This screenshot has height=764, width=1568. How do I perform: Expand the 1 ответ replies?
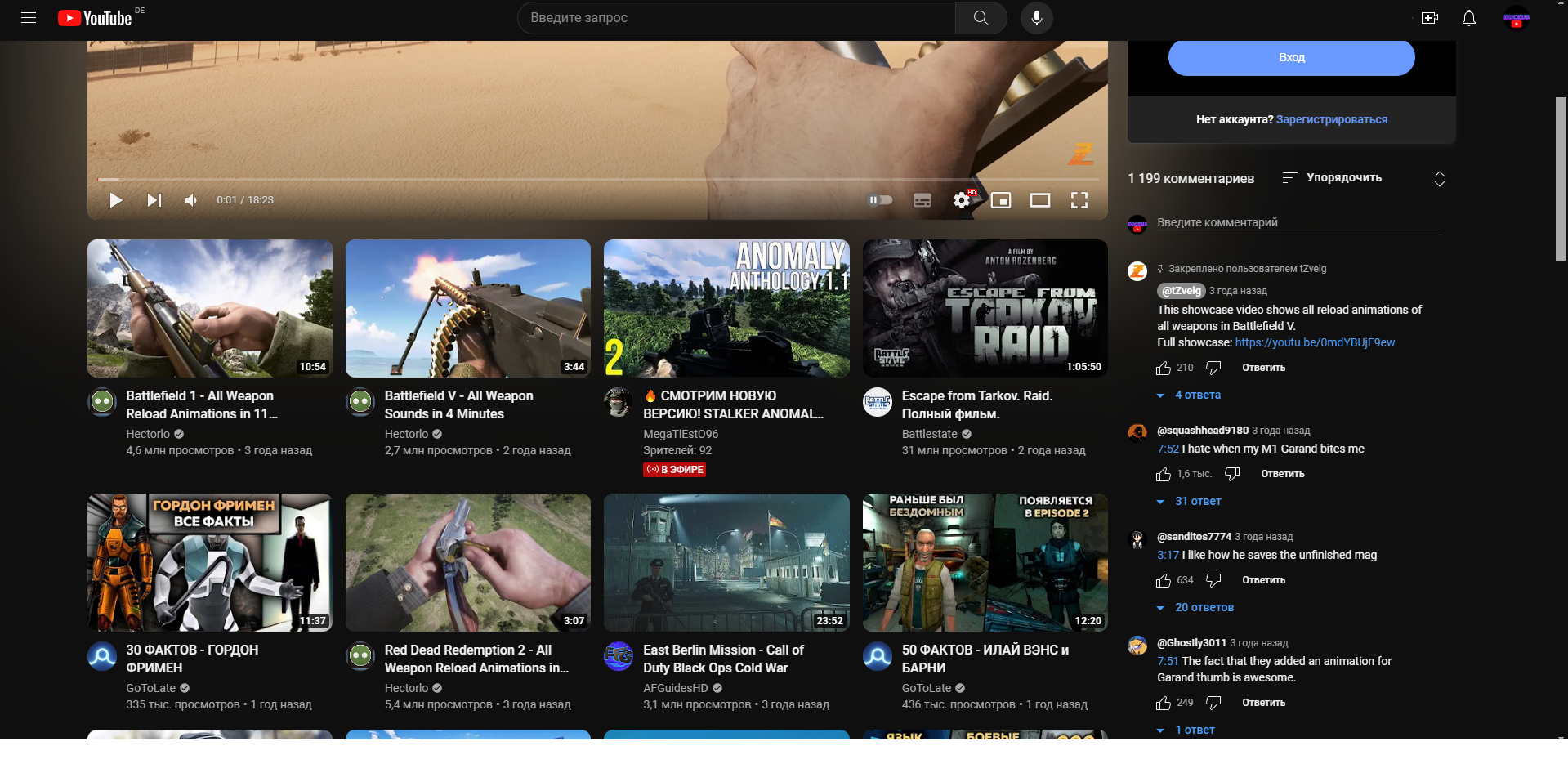[x=1186, y=730]
